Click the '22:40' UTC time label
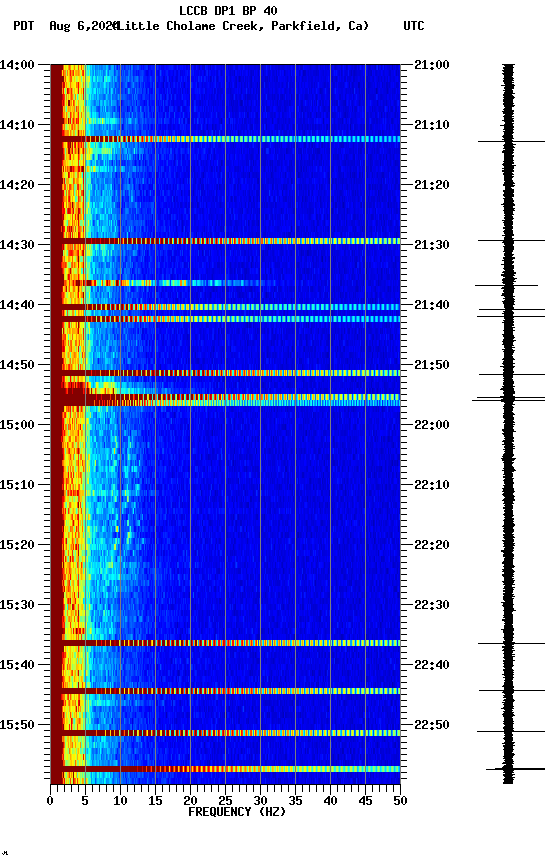The image size is (552, 864). tap(432, 665)
